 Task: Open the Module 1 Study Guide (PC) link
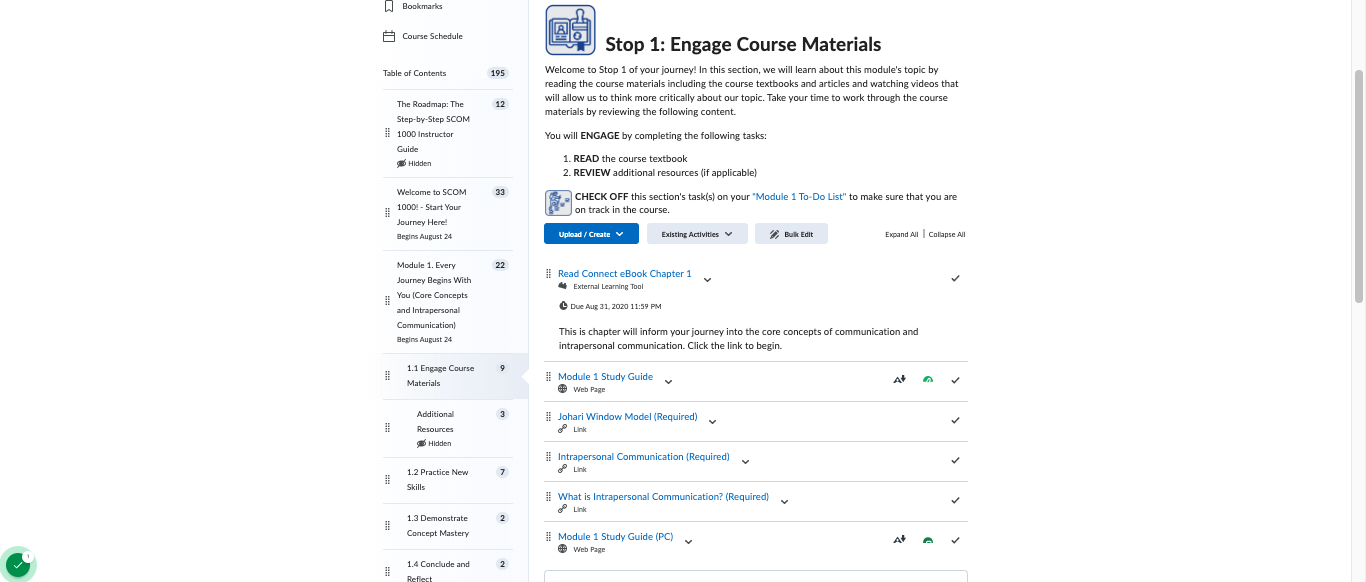(615, 537)
